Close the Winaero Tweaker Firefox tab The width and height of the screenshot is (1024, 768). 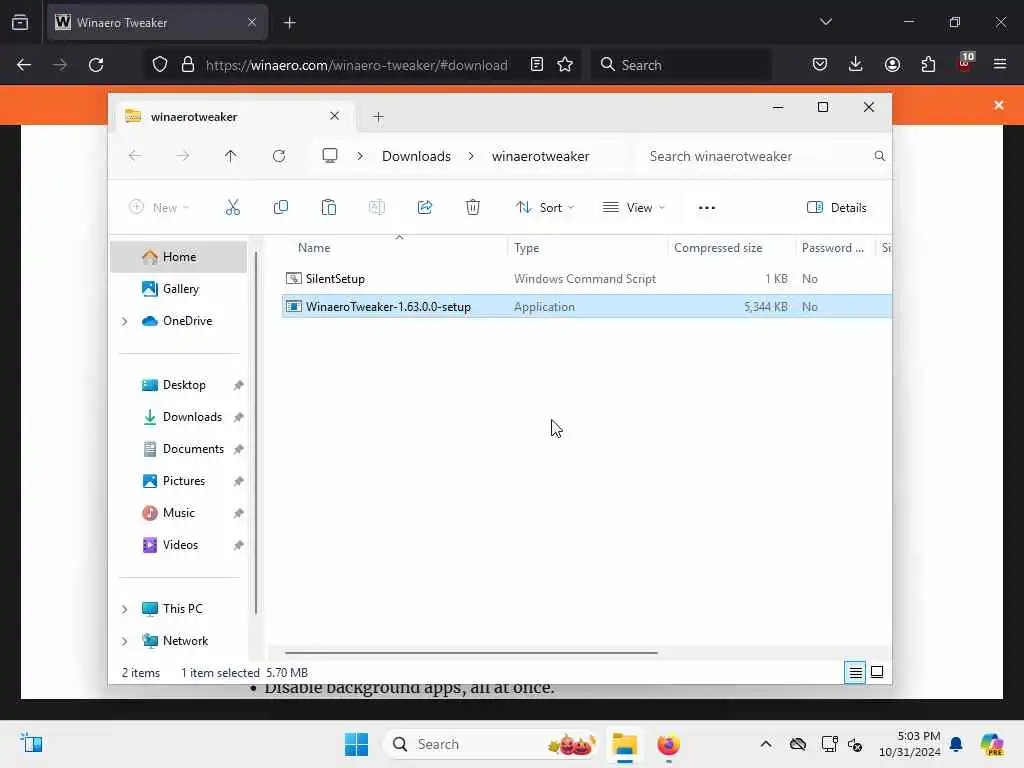[252, 22]
